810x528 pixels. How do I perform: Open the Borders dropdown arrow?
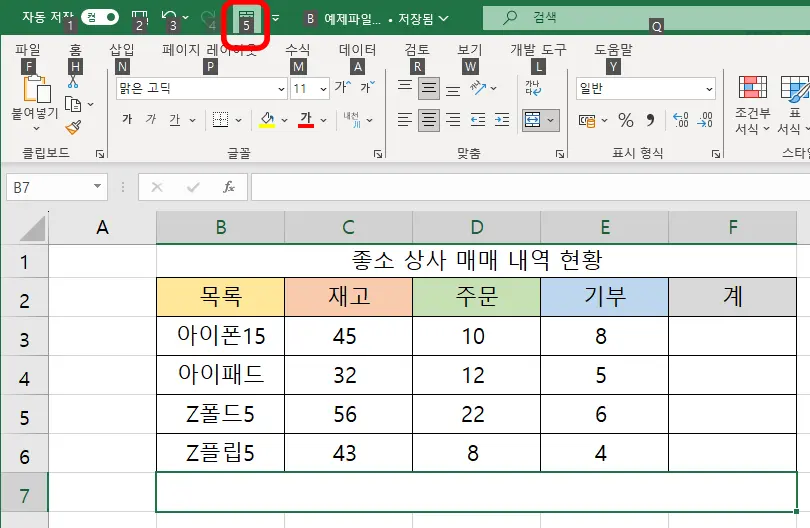(x=239, y=120)
